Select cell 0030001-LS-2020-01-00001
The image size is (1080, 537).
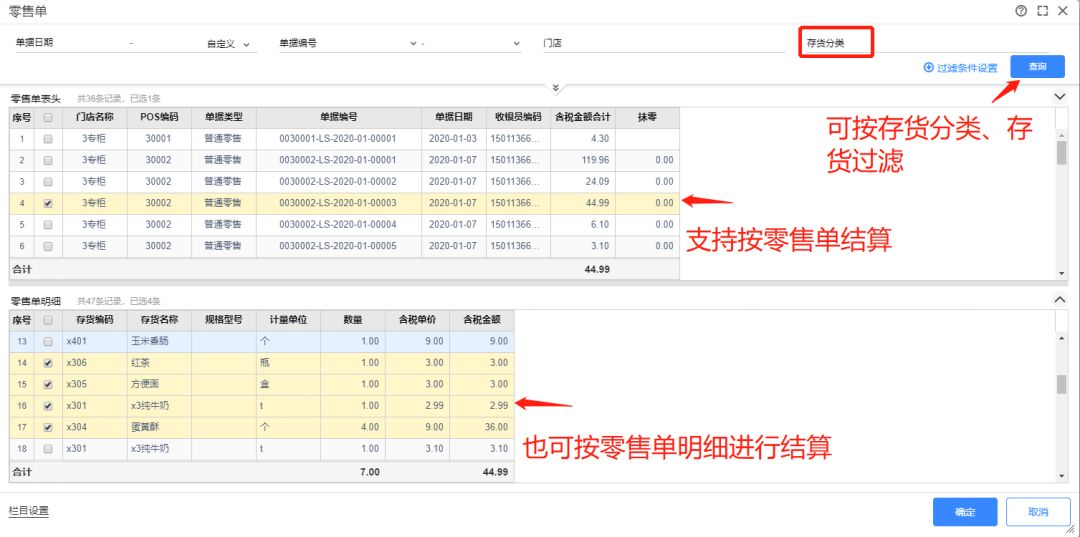point(338,139)
